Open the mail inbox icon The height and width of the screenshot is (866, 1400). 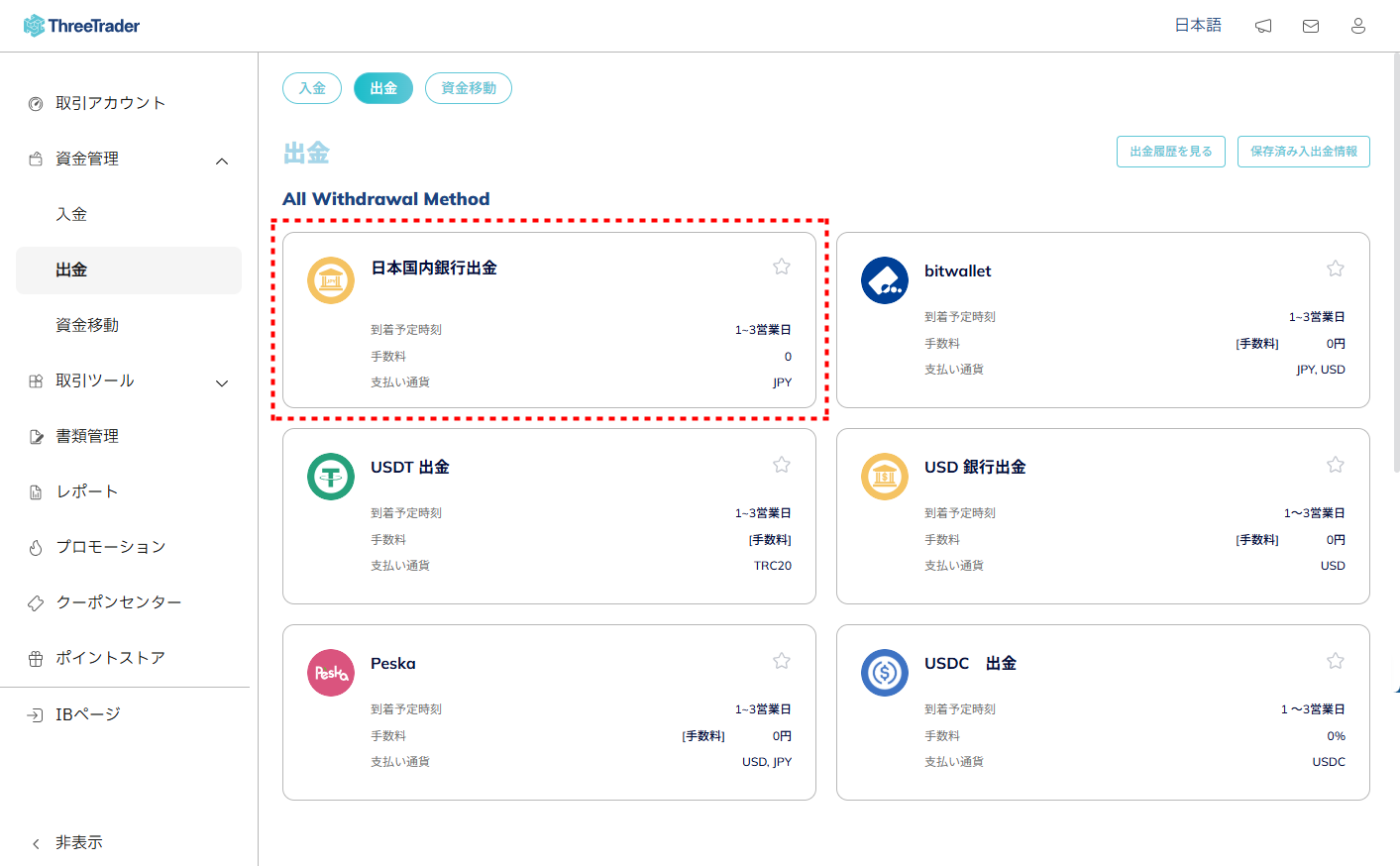pyautogui.click(x=1311, y=26)
